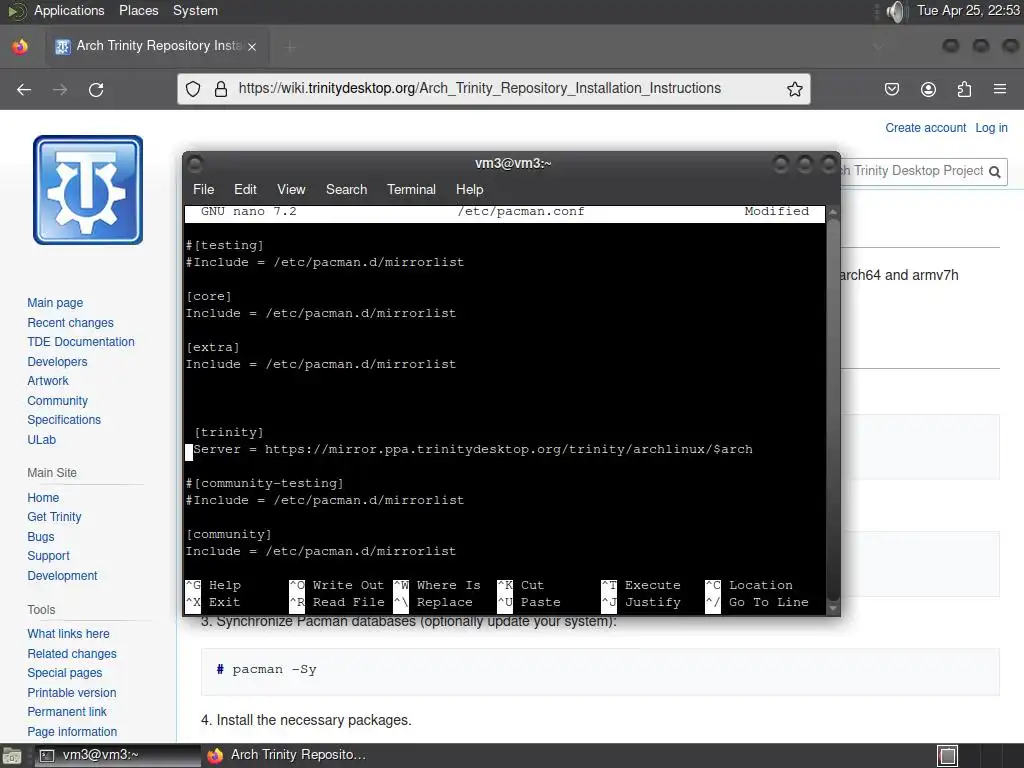Switch to Arch Trinity Reposito taskbar button

(x=287, y=755)
